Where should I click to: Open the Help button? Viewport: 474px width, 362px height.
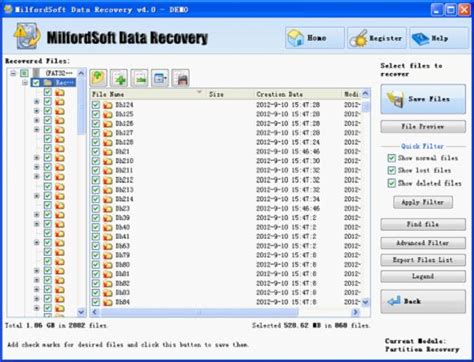(439, 38)
